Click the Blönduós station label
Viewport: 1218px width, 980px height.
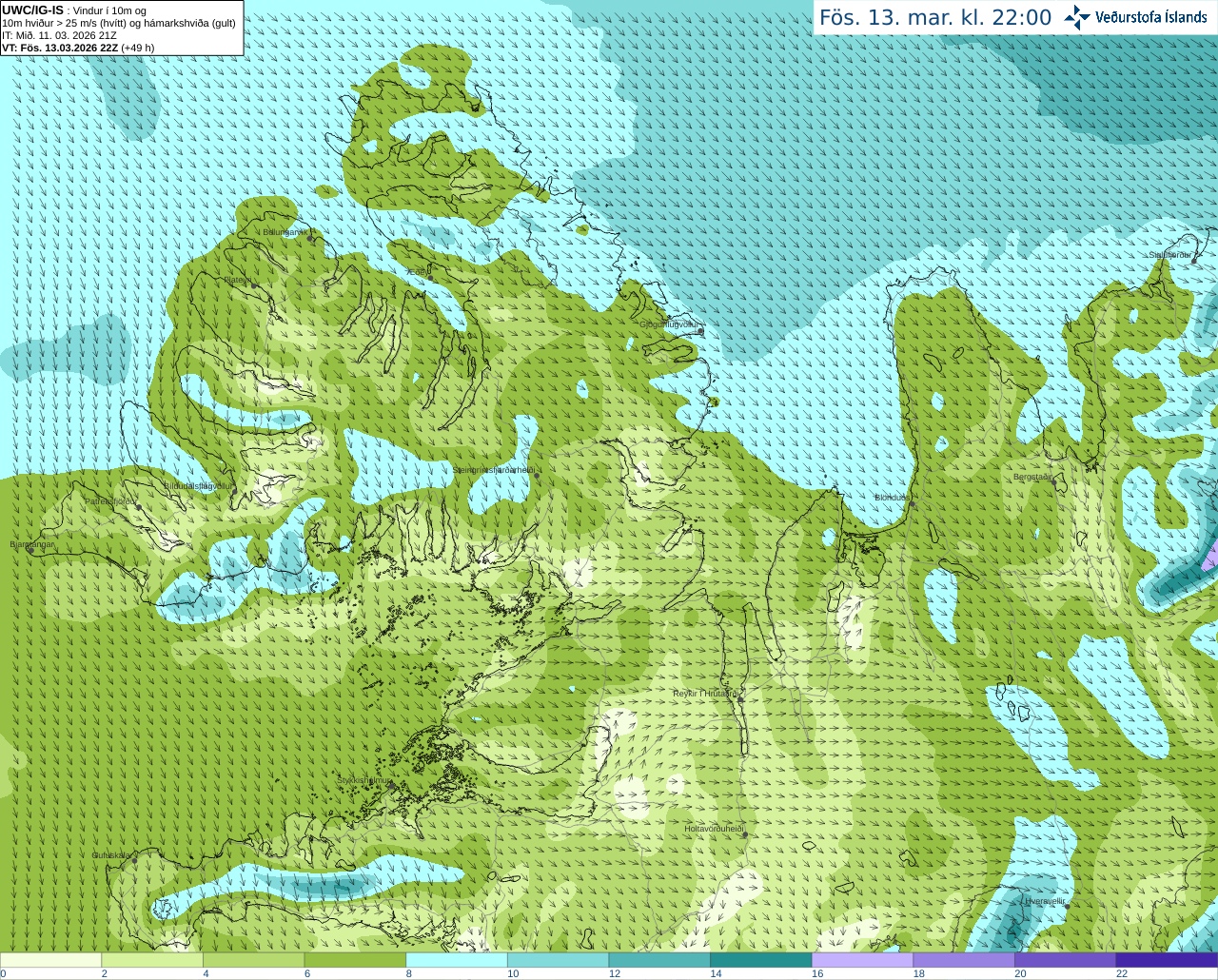click(x=892, y=498)
